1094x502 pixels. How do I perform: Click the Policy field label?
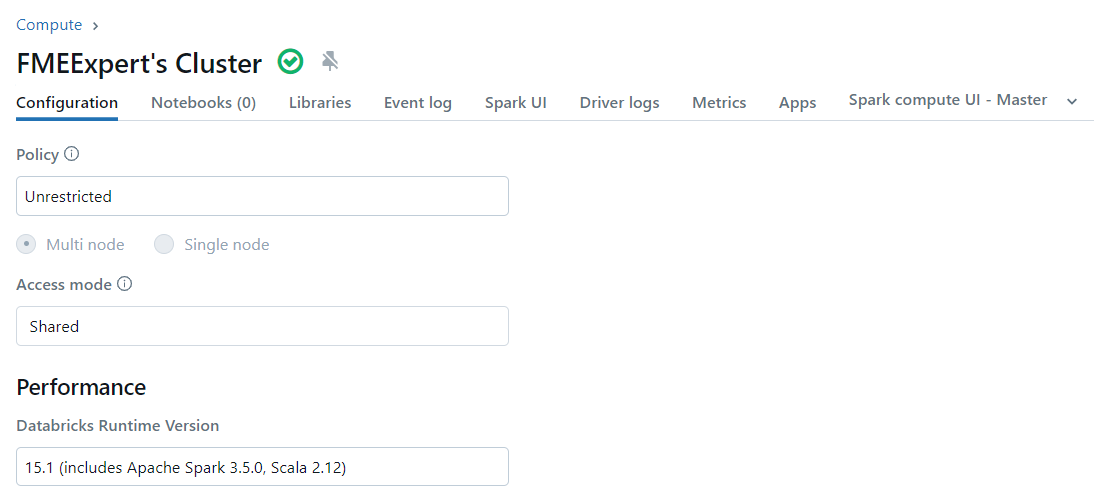click(x=38, y=155)
